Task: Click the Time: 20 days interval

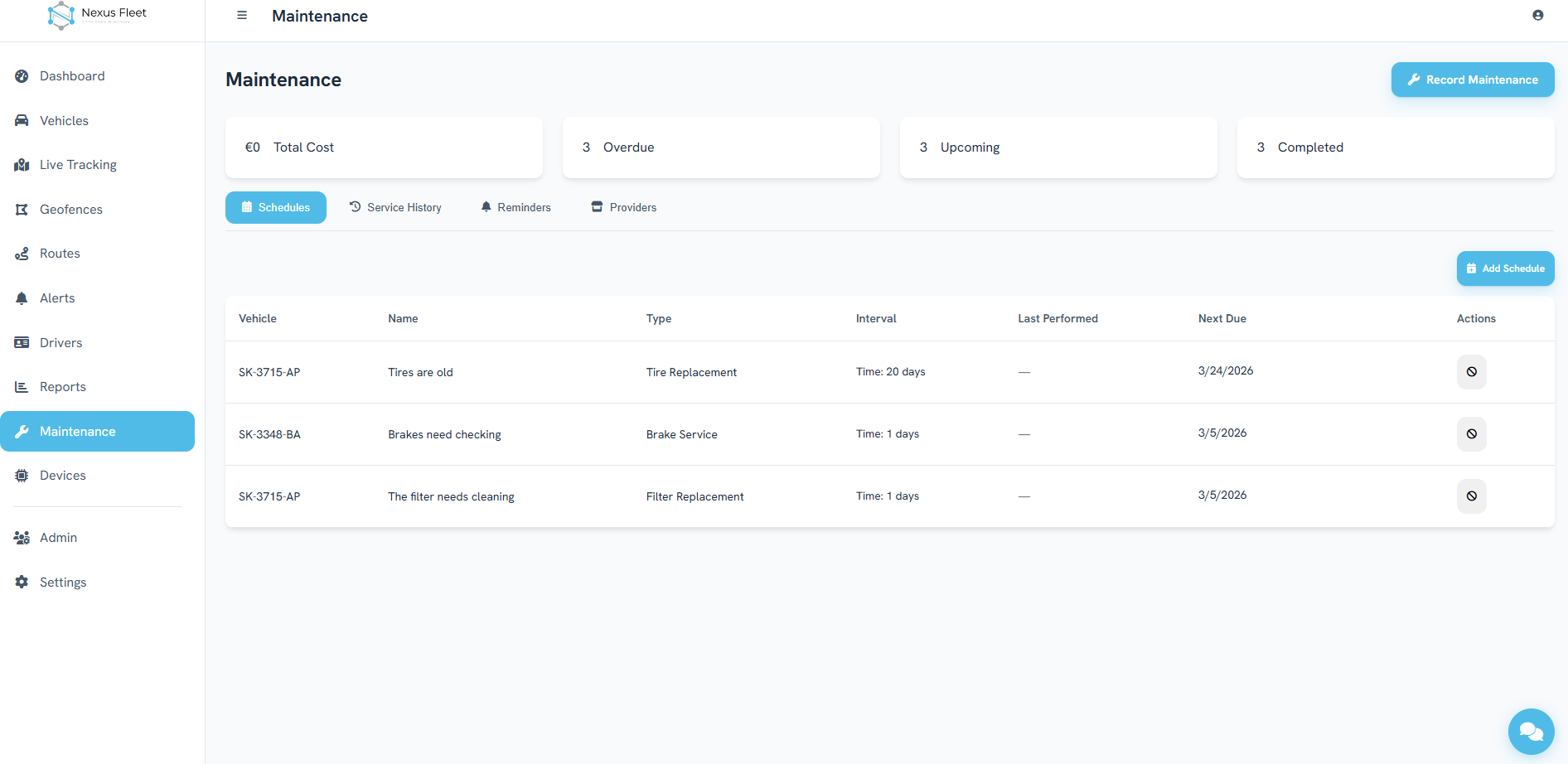Action: pos(890,371)
